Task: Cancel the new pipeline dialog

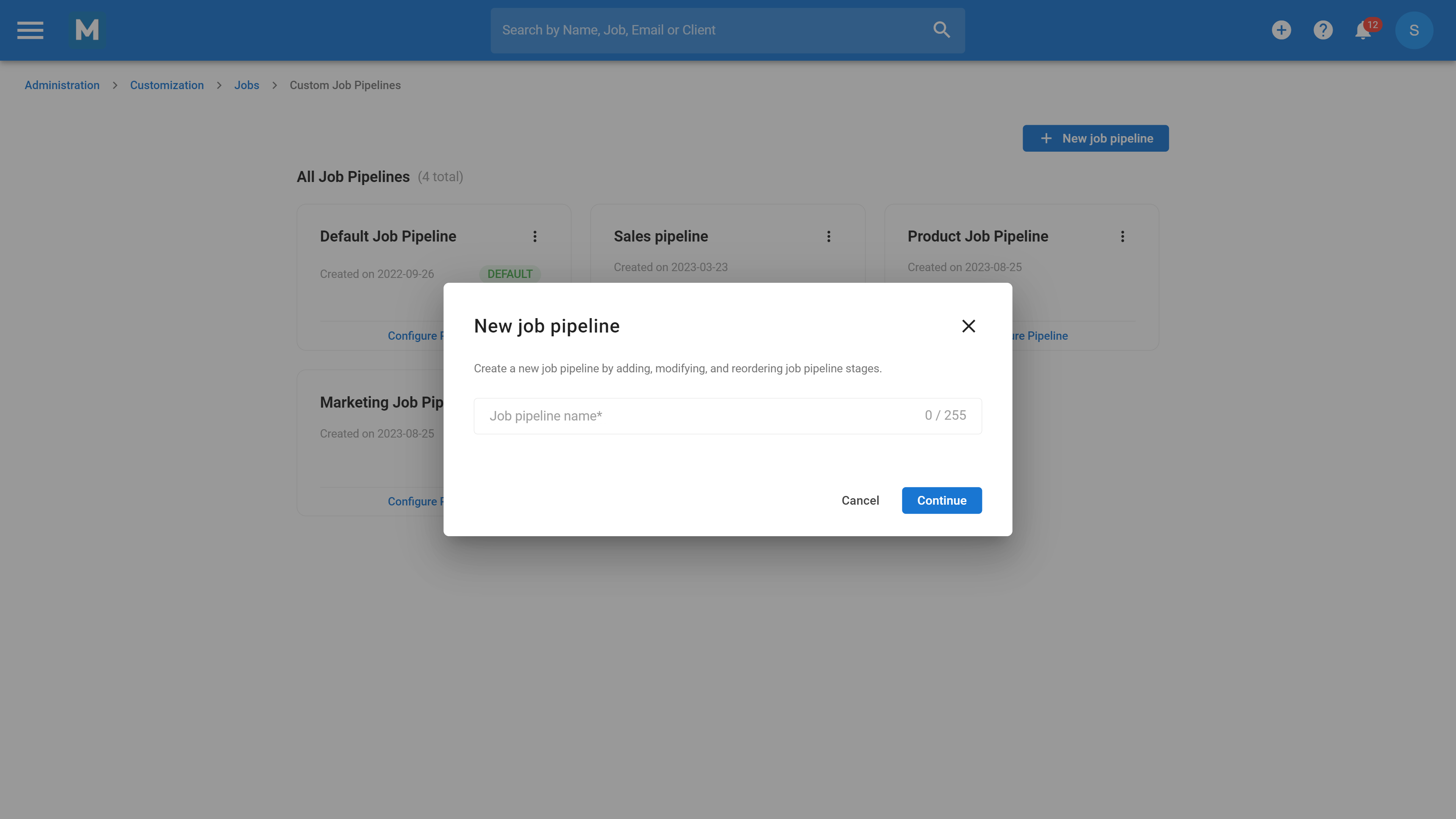Action: tap(860, 500)
